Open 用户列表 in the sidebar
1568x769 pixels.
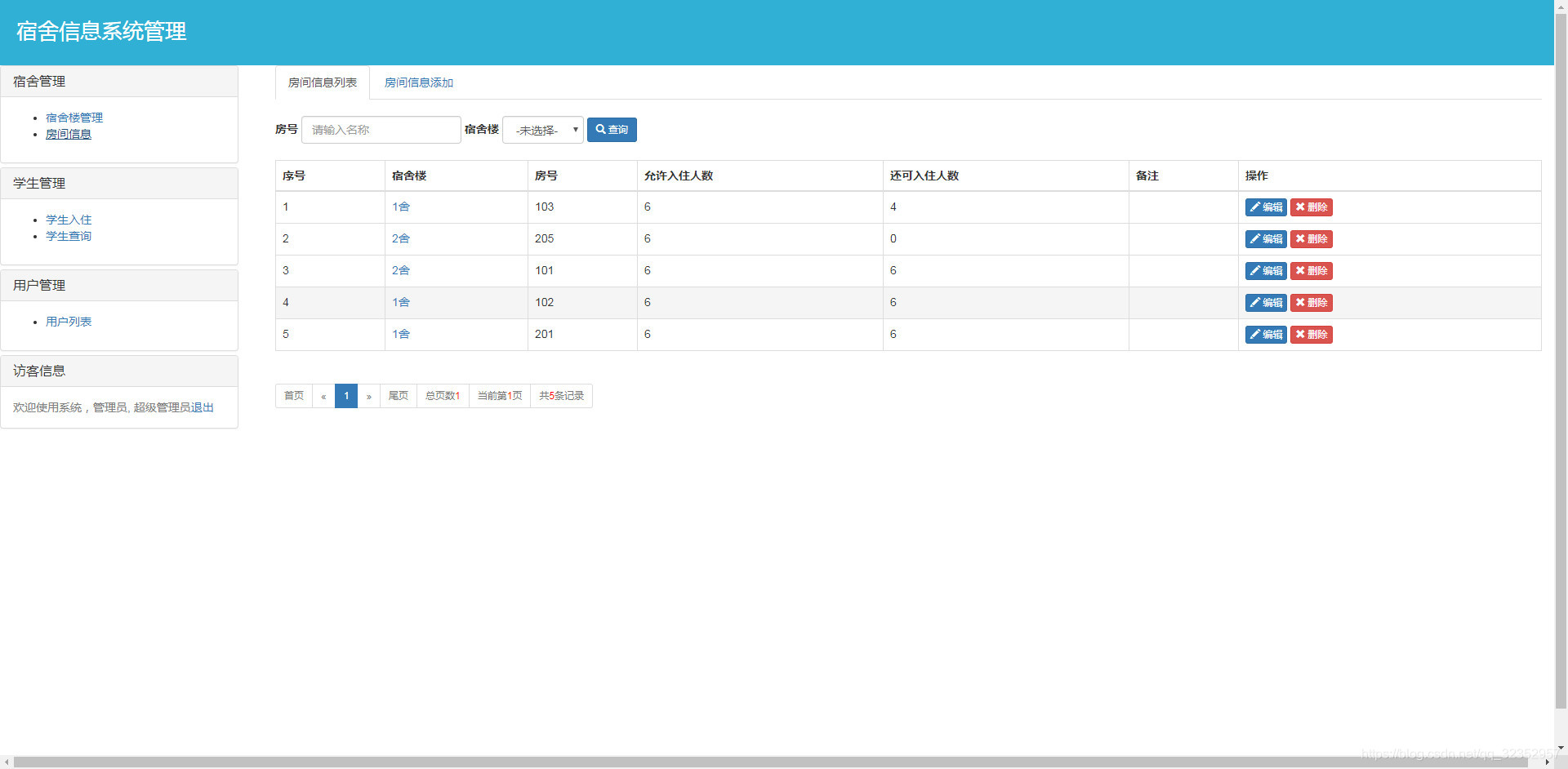click(69, 322)
